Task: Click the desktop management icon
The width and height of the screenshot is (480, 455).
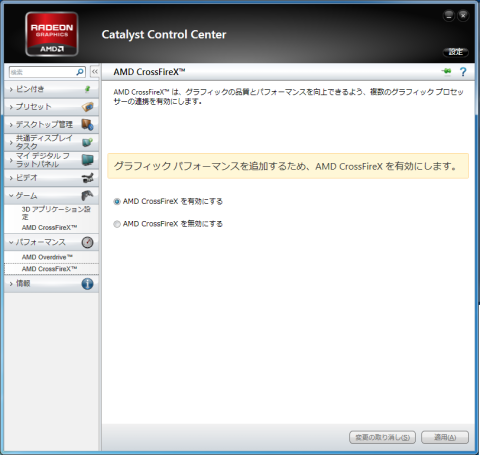Action: coord(87,125)
